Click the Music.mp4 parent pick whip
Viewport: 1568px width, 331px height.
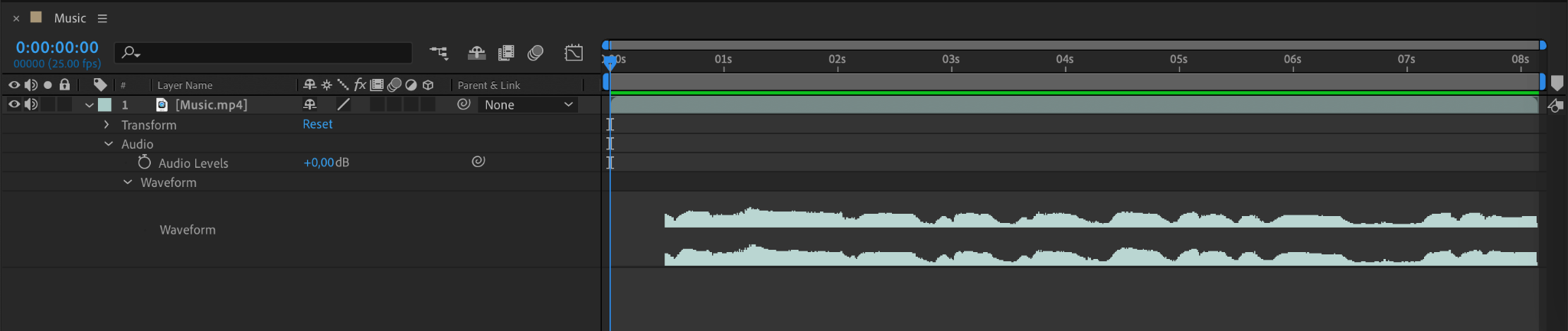click(x=464, y=105)
